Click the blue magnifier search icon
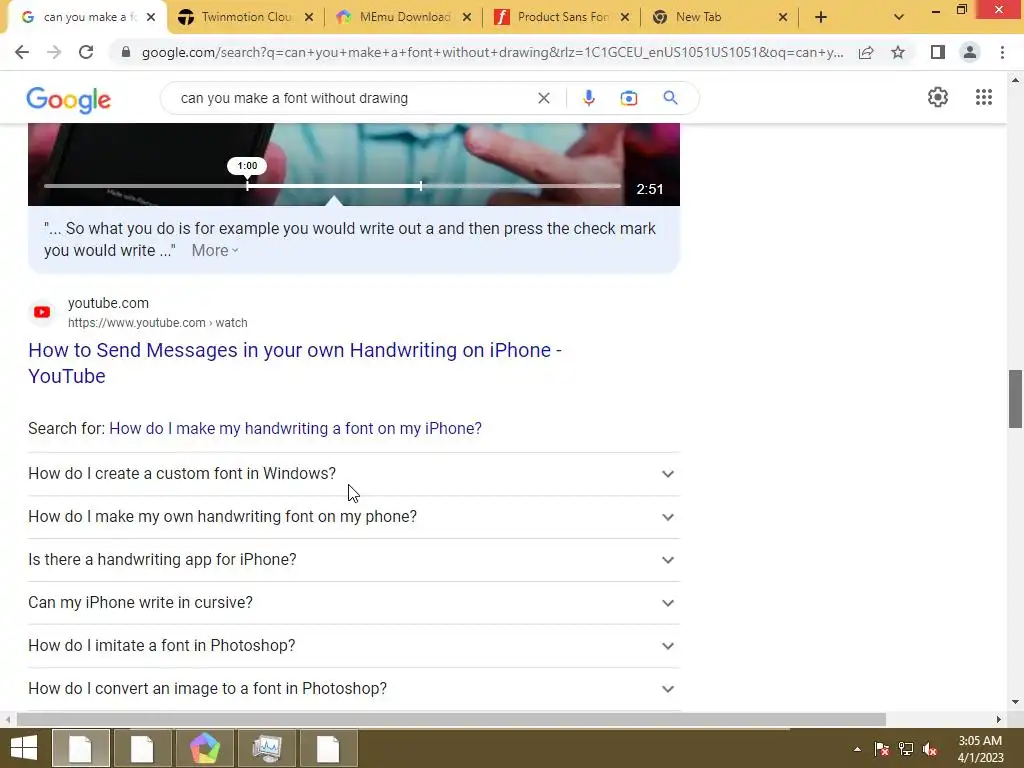The width and height of the screenshot is (1024, 768). pyautogui.click(x=670, y=98)
